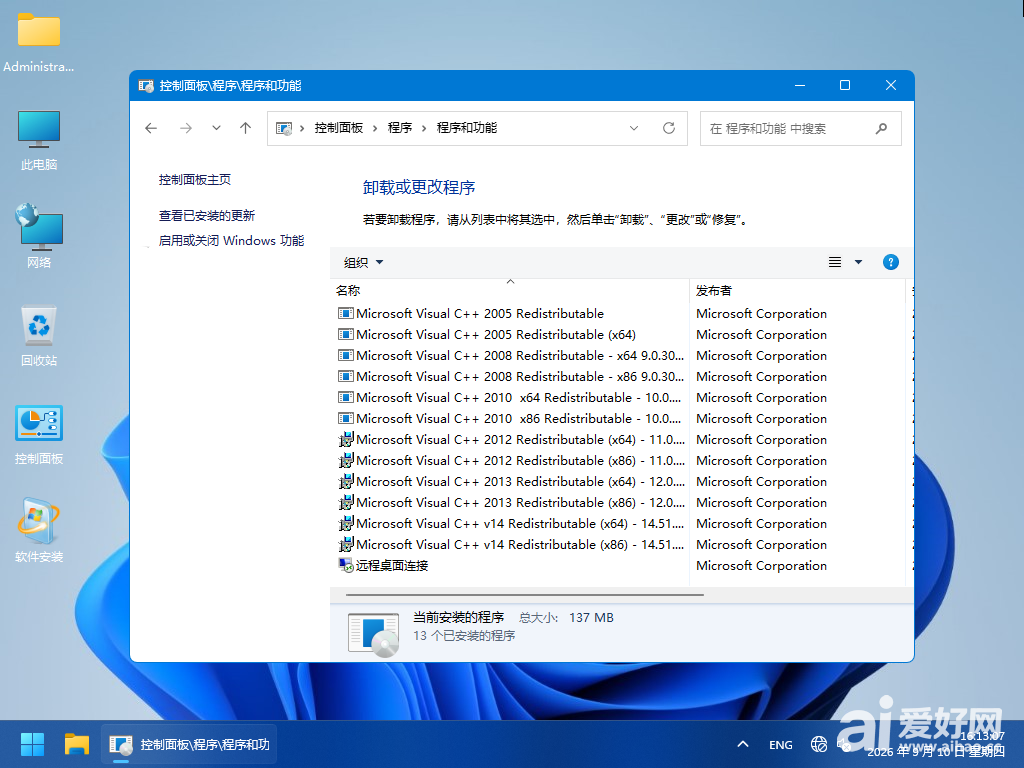Click the 控制面板 breadcrumb segment
Viewport: 1024px width, 768px height.
[338, 128]
